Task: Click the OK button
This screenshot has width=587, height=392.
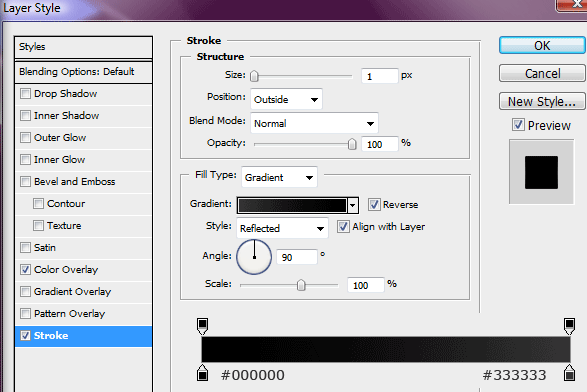Action: click(542, 45)
